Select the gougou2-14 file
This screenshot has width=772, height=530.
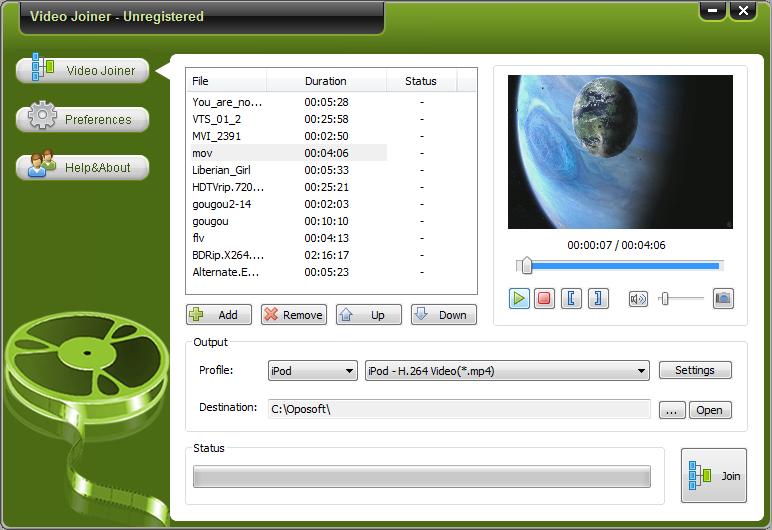click(x=331, y=204)
